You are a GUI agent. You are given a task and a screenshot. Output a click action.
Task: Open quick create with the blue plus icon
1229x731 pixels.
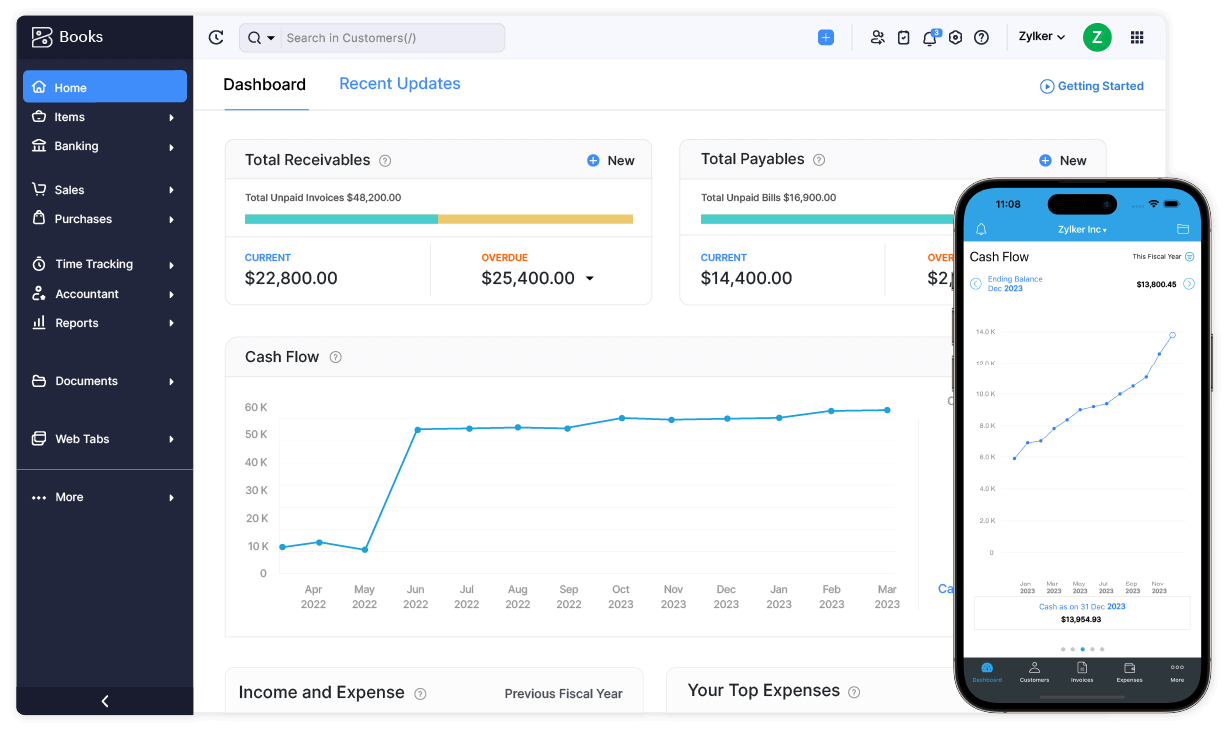tap(825, 37)
